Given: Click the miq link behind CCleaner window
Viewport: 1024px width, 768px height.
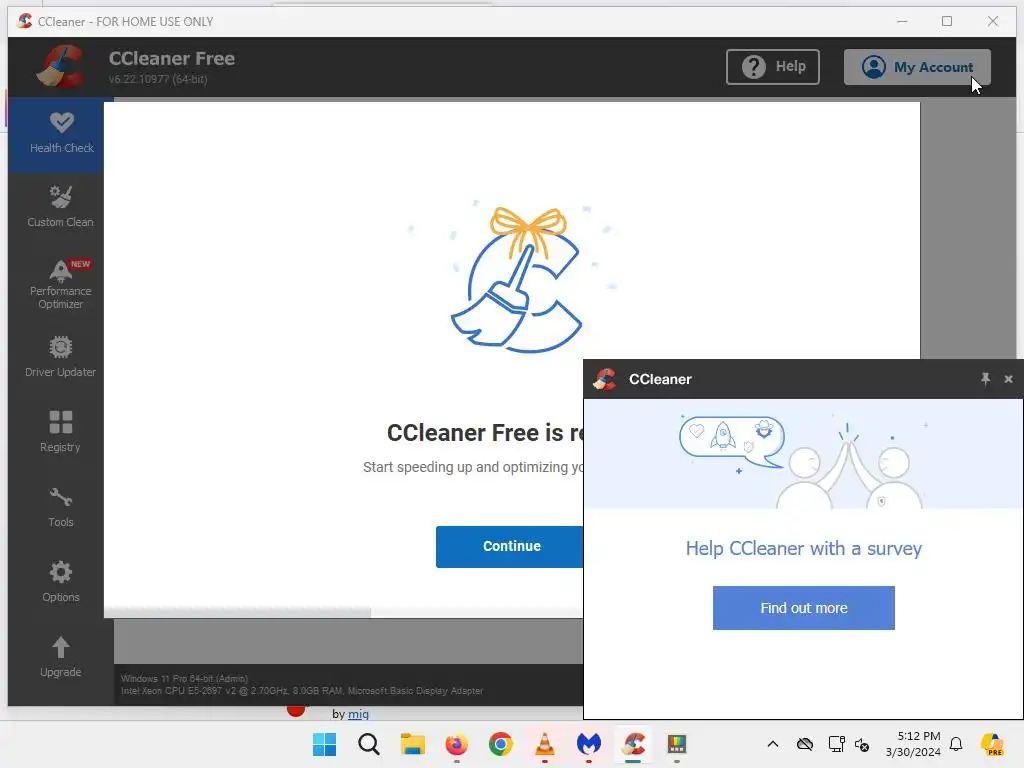Looking at the screenshot, I should (x=358, y=714).
